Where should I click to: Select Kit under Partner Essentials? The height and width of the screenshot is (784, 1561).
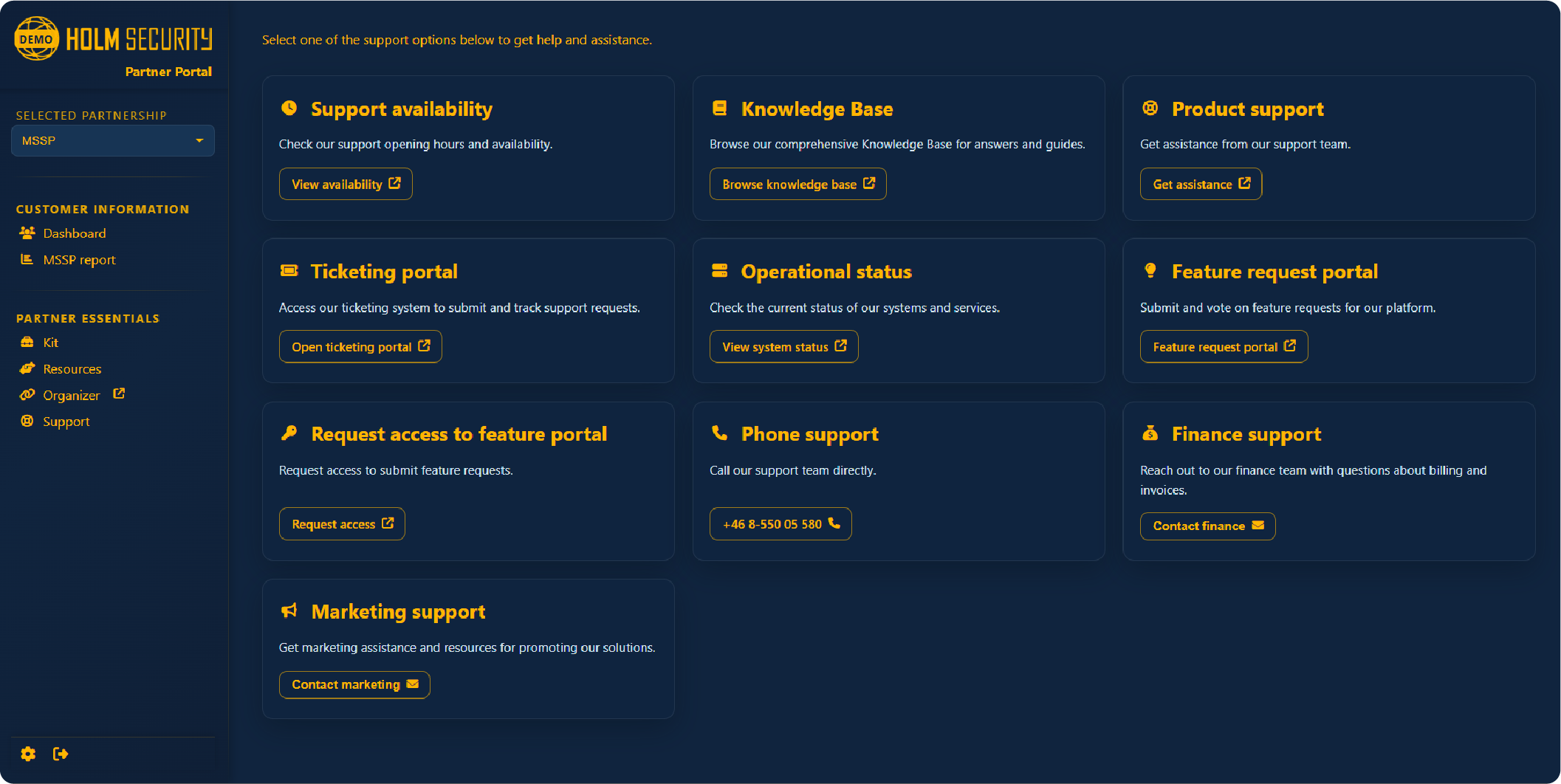(50, 342)
